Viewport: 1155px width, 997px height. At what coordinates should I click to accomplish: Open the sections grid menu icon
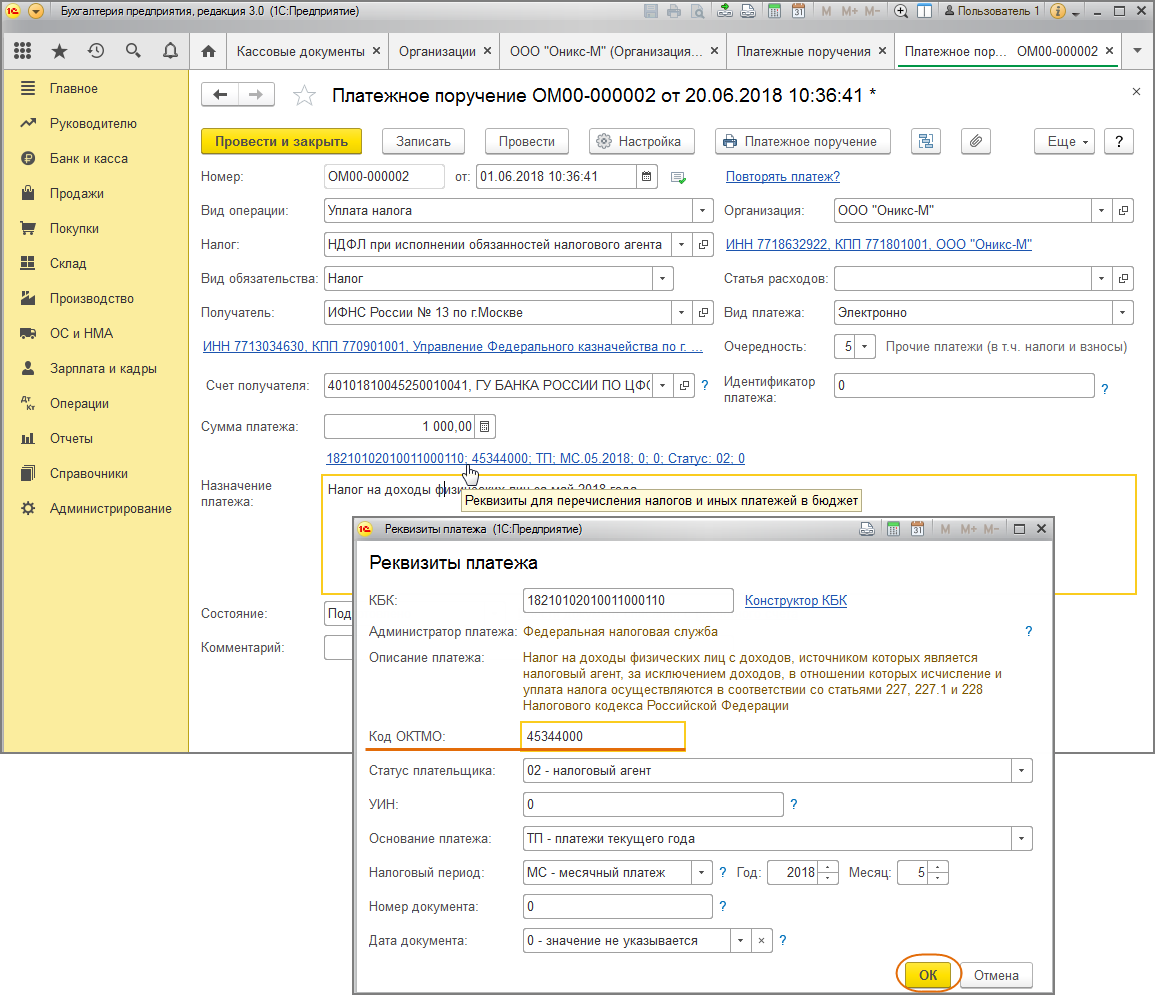pos(22,51)
